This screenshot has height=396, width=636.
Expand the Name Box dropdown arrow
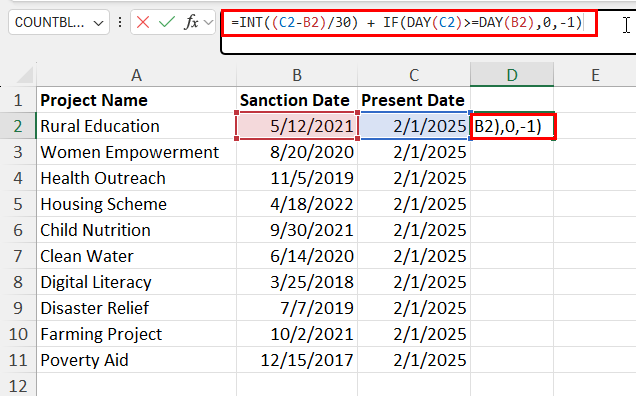tap(99, 23)
